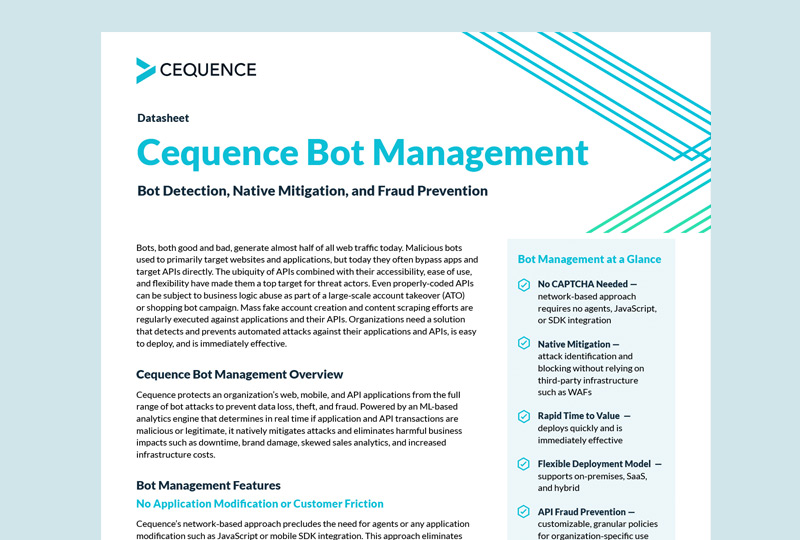
Task: Click the 'Bot Management Features' heading
Action: pyautogui.click(x=208, y=485)
